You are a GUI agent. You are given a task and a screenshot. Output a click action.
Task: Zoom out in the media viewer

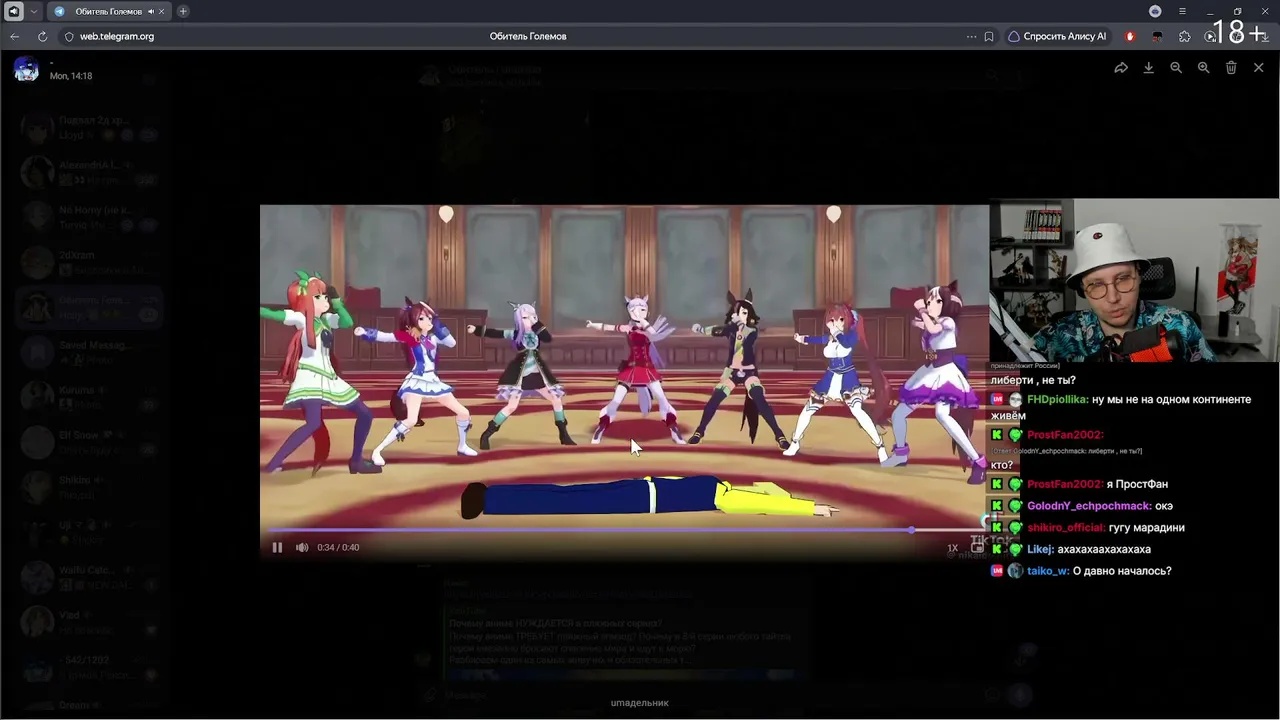coord(1176,68)
